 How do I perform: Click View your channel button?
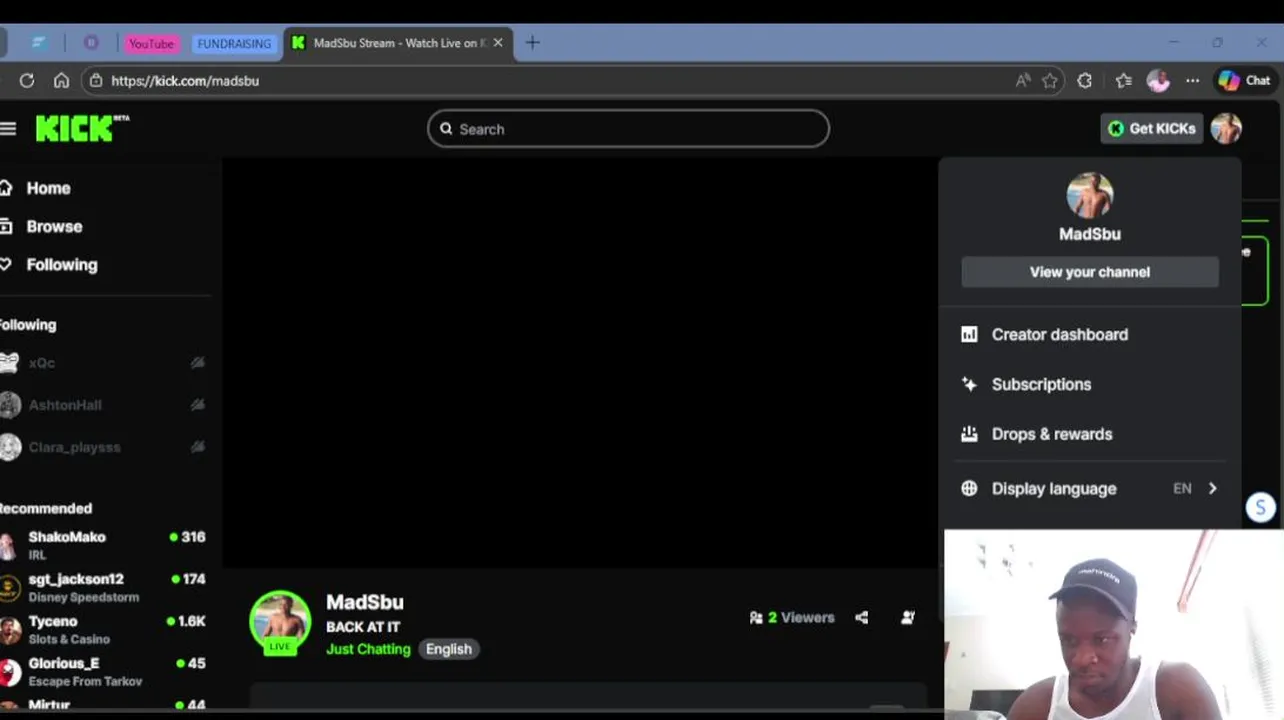[x=1090, y=272]
